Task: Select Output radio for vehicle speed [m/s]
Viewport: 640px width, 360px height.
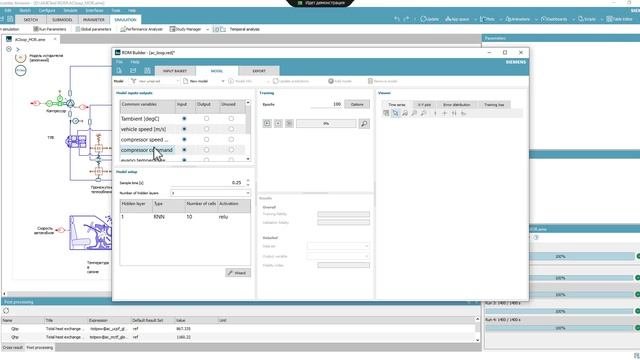Action: [207, 129]
